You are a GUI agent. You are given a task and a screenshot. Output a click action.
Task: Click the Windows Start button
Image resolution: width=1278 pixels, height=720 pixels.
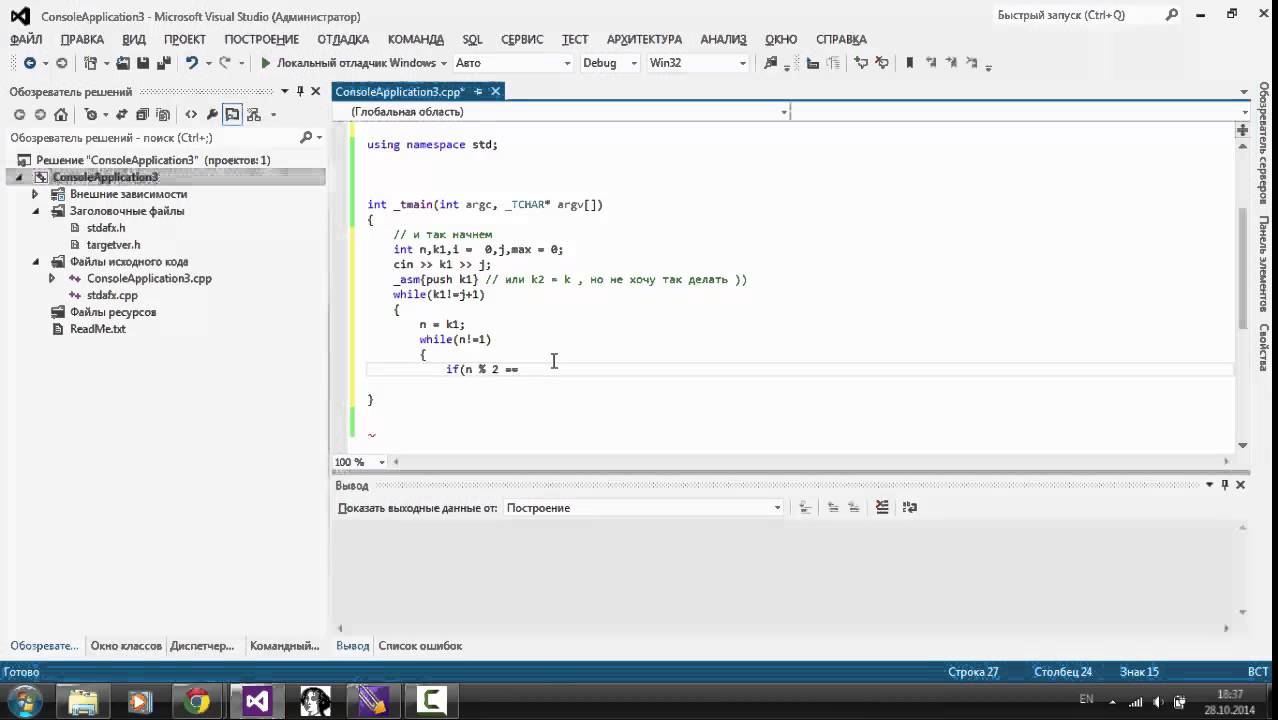24,700
